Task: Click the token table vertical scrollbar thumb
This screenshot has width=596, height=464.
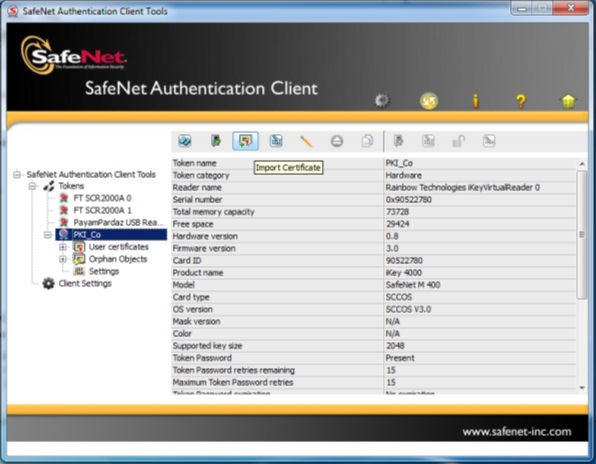Action: pos(582,234)
